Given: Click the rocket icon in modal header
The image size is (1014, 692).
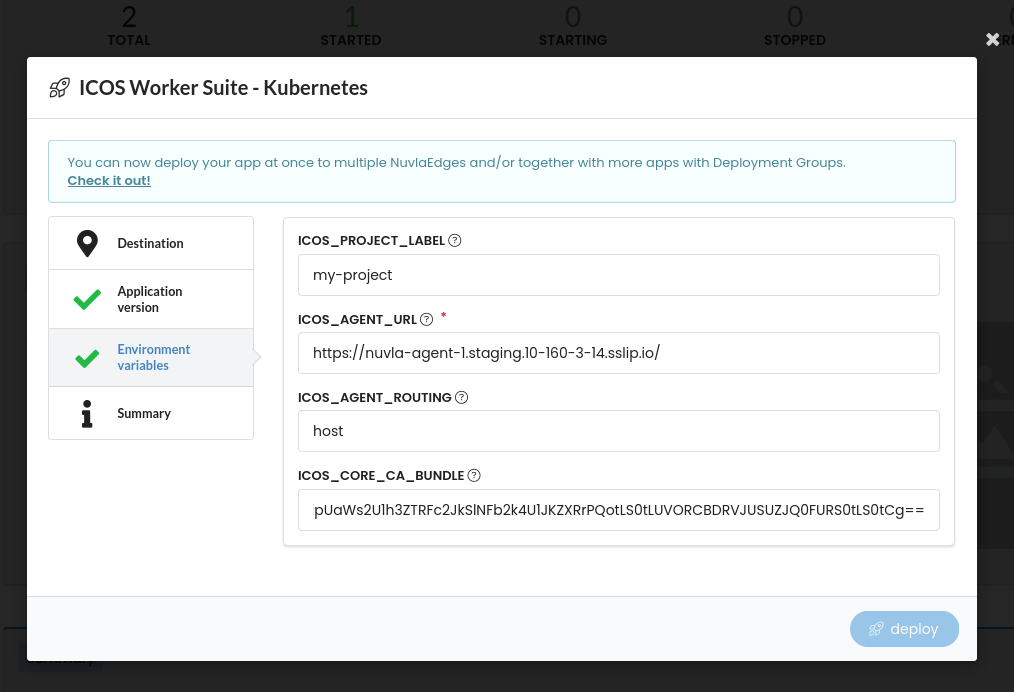Looking at the screenshot, I should point(59,88).
